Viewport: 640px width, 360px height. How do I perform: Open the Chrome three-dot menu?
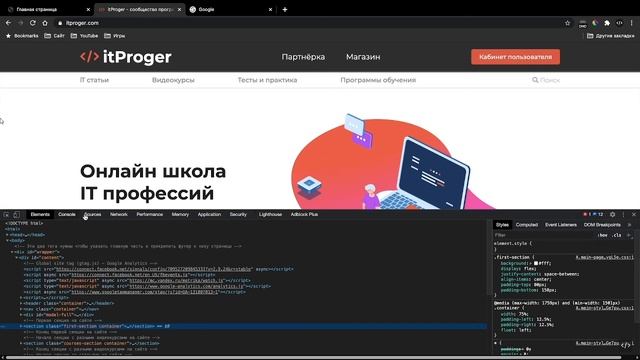point(631,23)
